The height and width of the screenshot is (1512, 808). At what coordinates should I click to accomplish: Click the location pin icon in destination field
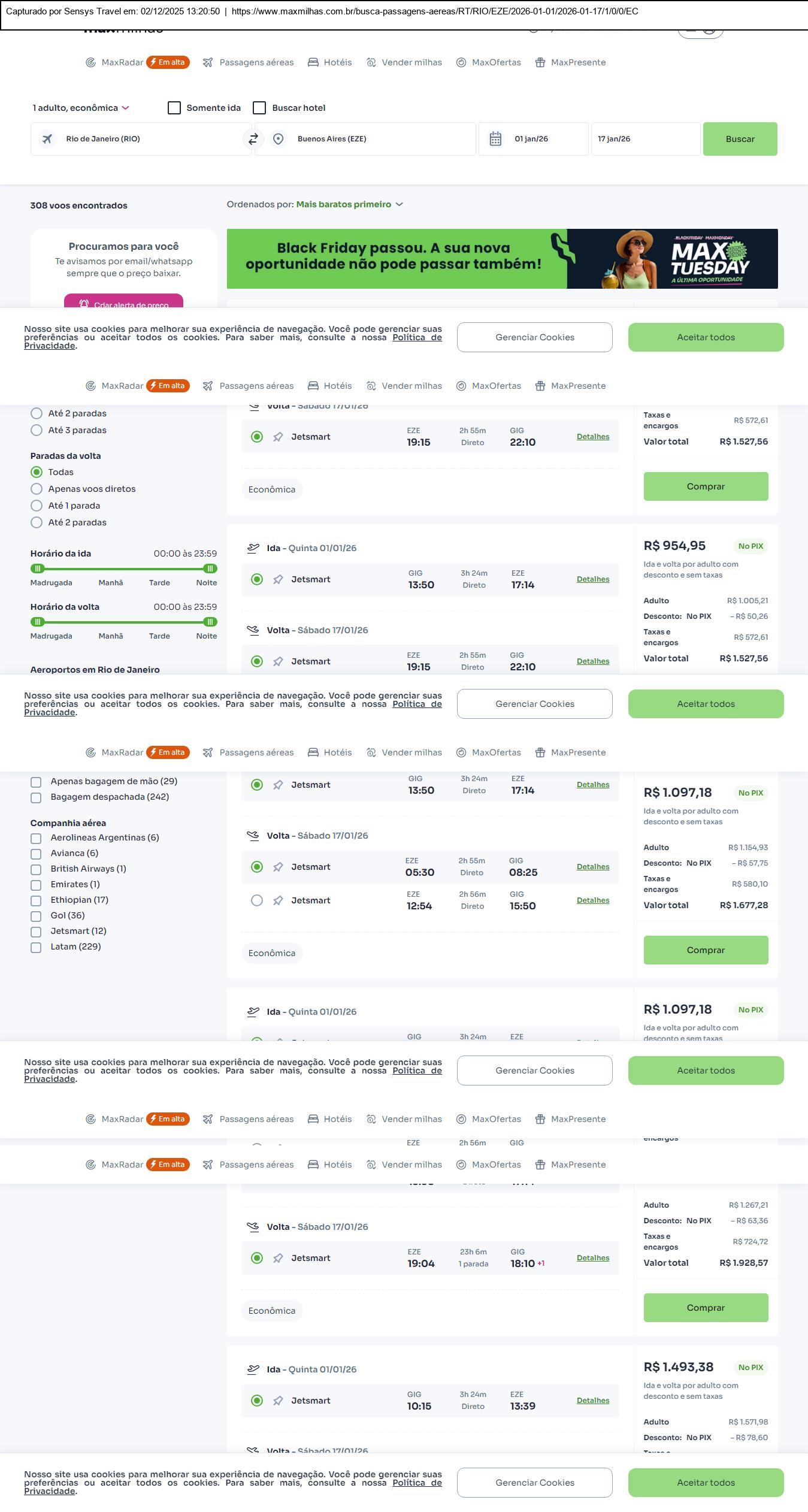click(278, 139)
